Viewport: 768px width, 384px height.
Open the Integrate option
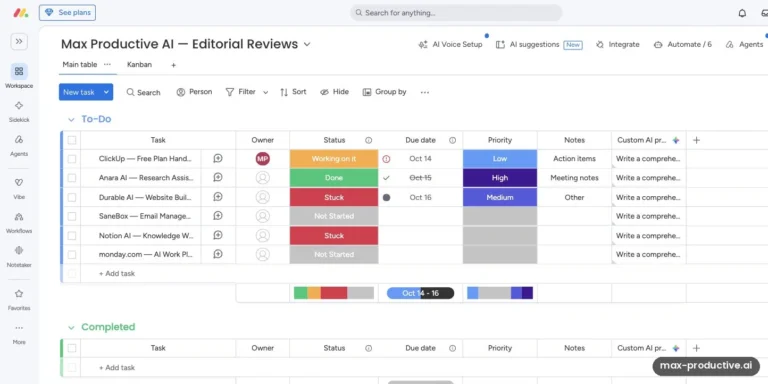[x=618, y=45]
